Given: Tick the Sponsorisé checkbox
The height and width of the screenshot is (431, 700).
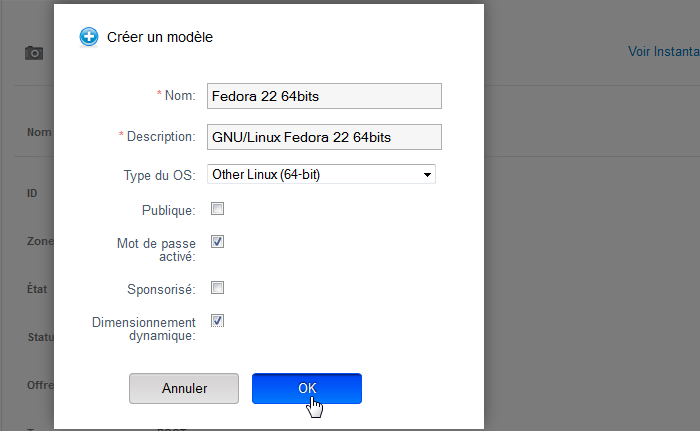Looking at the screenshot, I should point(217,288).
